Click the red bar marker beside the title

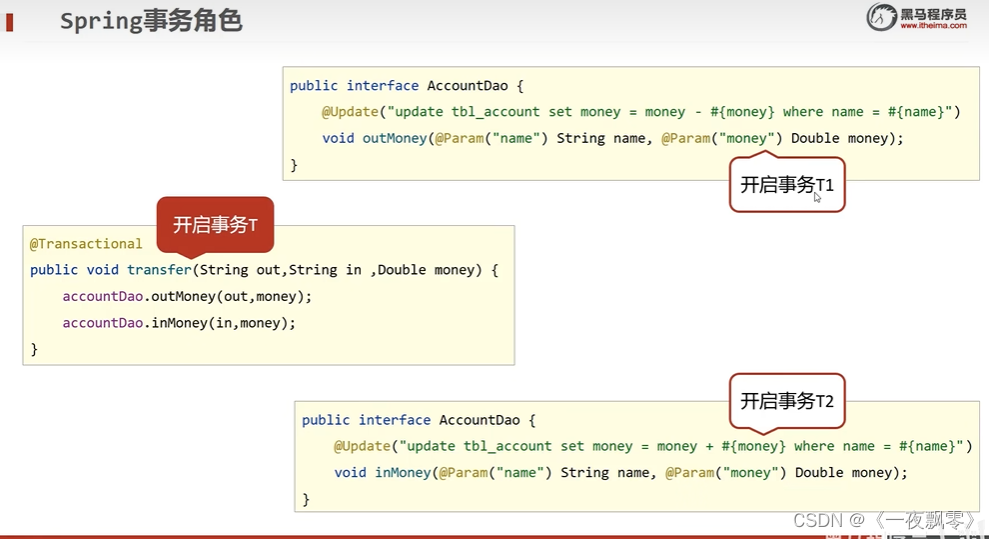[x=9, y=23]
